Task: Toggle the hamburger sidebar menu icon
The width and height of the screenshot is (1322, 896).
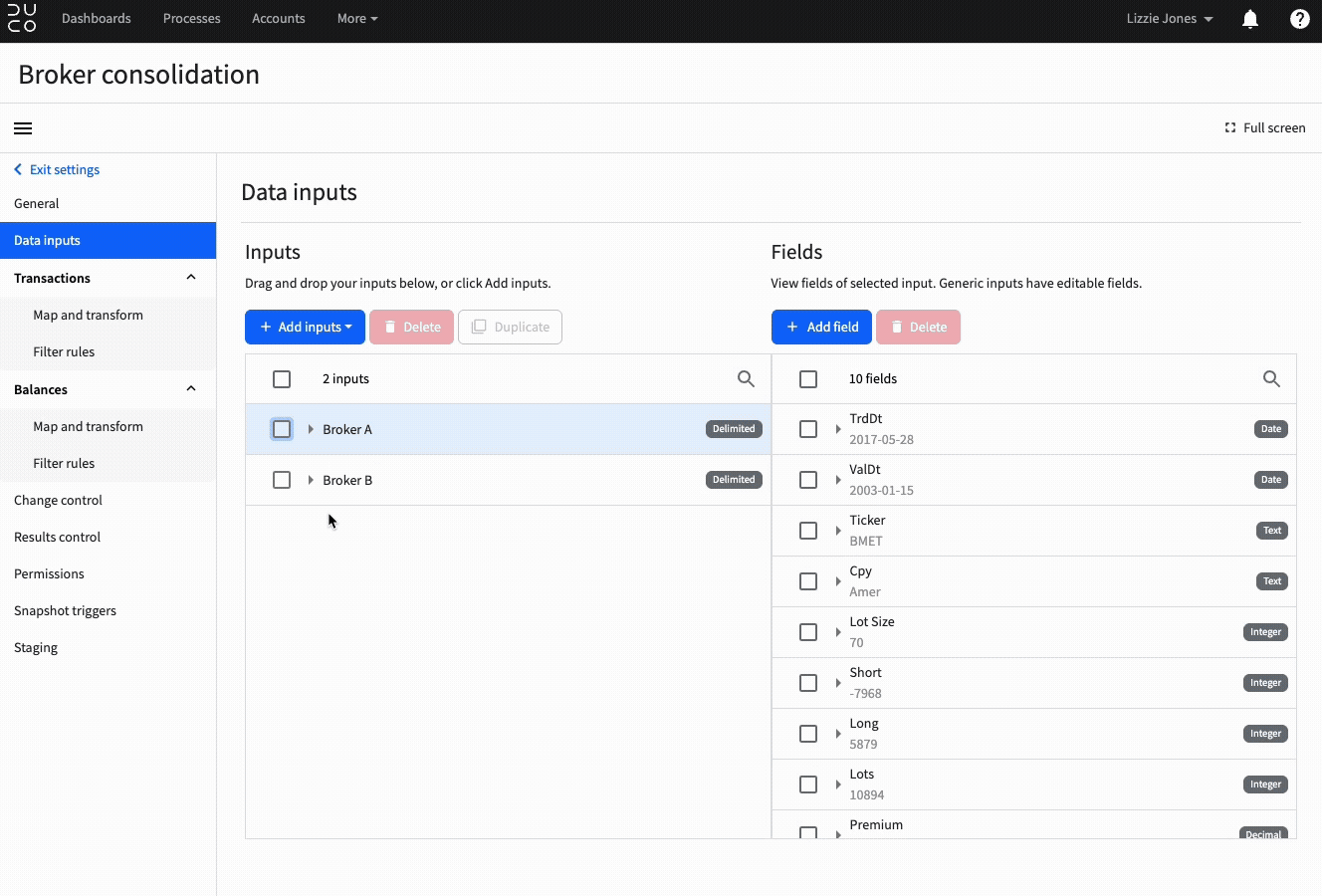Action: click(x=23, y=128)
